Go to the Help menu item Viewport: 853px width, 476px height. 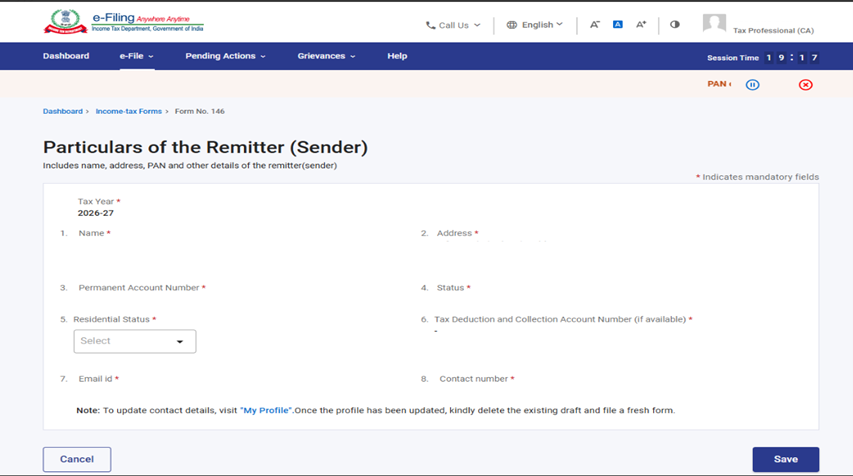click(x=397, y=56)
